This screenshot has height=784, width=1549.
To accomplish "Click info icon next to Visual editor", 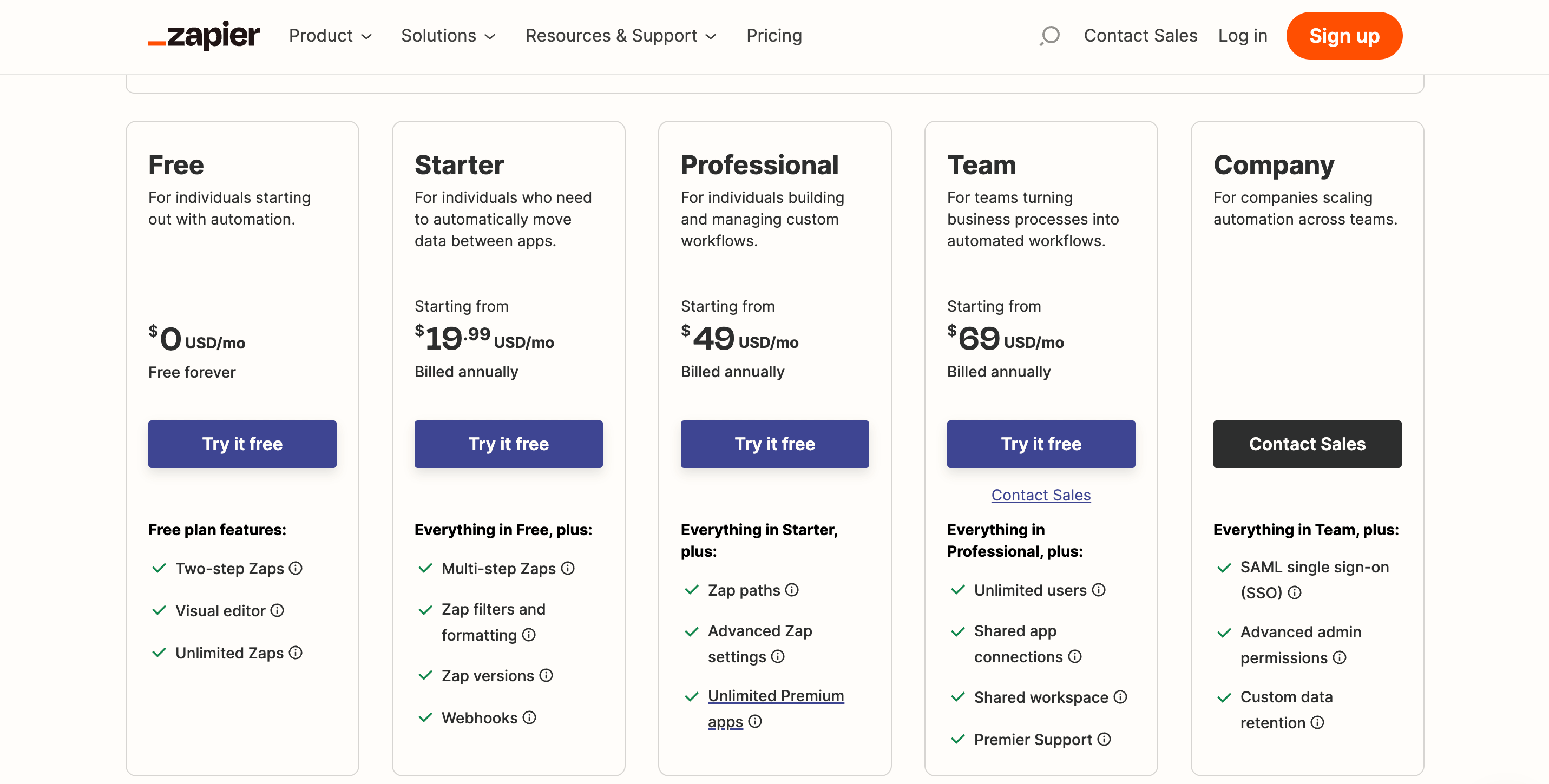I will (x=277, y=610).
